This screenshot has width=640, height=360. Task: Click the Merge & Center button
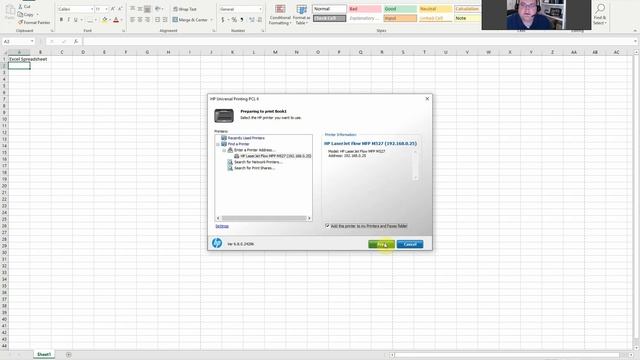click(190, 20)
